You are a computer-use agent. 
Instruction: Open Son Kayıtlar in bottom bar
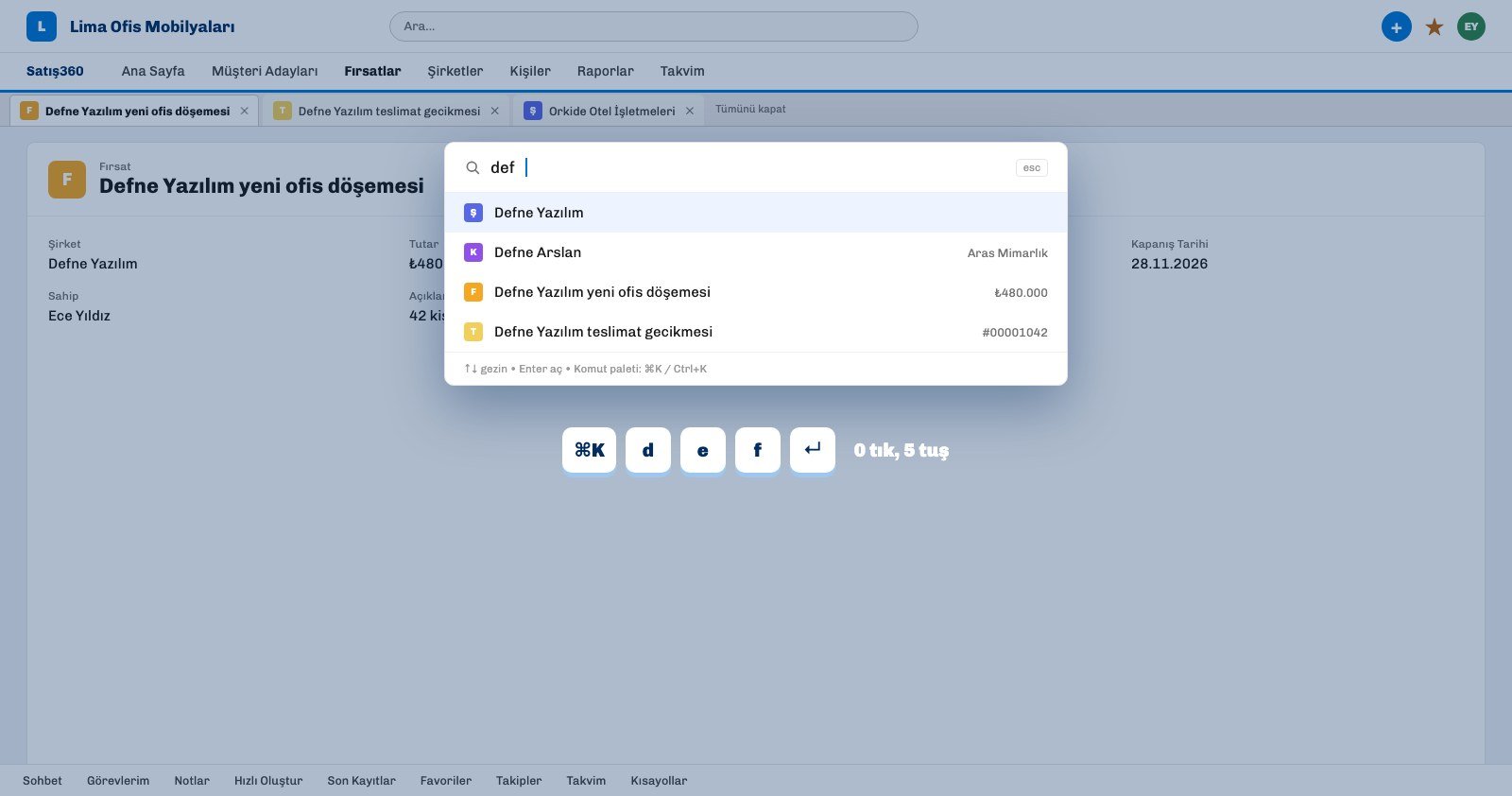361,781
